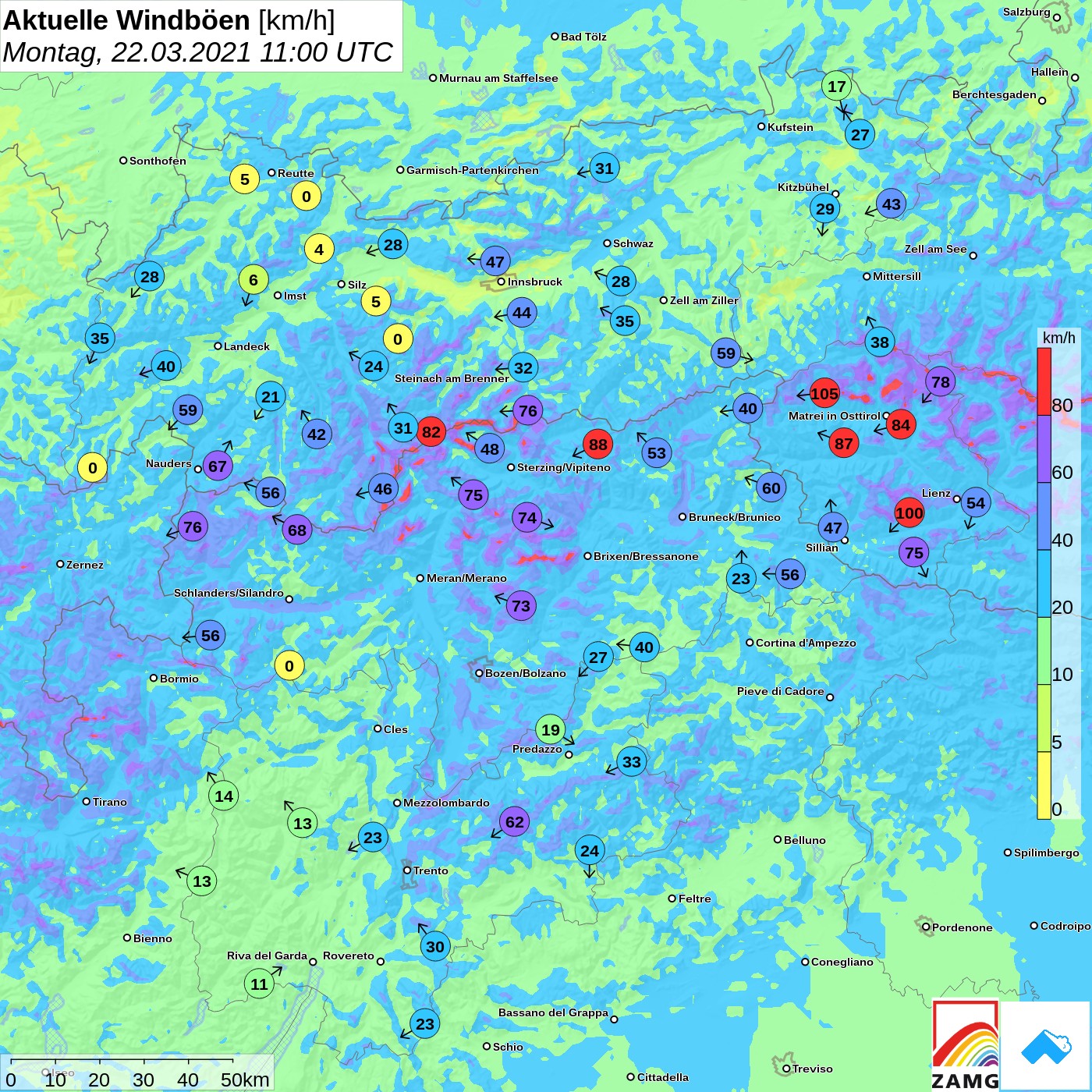Click the purple 78 gust marker
Image resolution: width=1092 pixels, height=1092 pixels.
tap(941, 382)
